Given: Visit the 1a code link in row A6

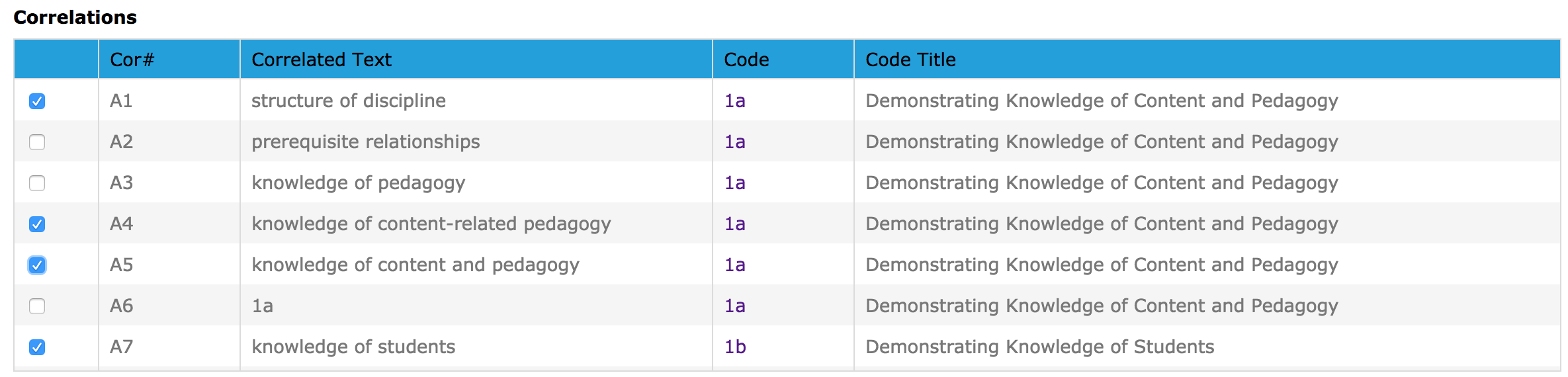Looking at the screenshot, I should 734,306.
